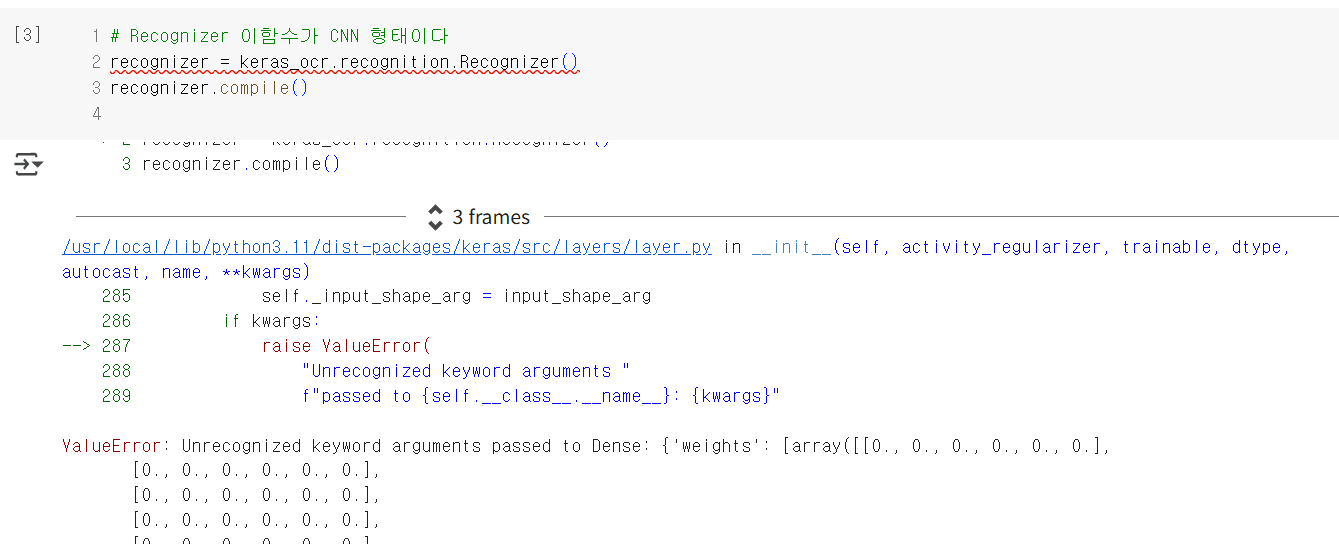Place cursor on the recognizer.compile() code line

pos(208,88)
